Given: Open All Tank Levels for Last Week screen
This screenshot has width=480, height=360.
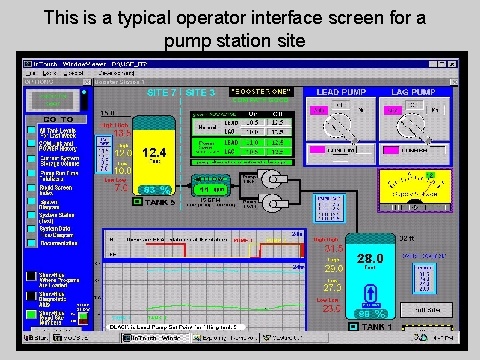Looking at the screenshot, I should click(32, 130).
